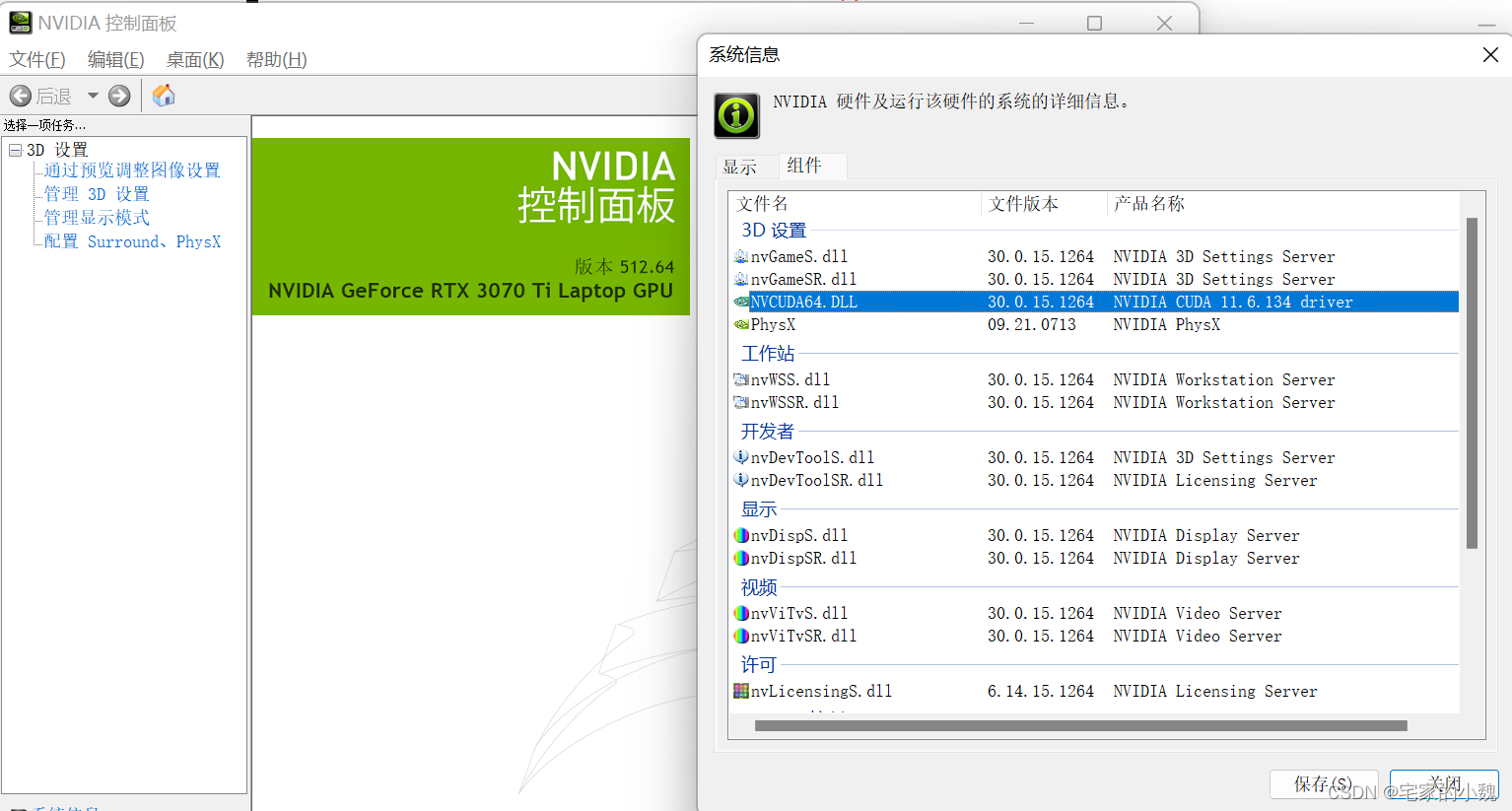Select the nvGameS.dll file name
The height and width of the screenshot is (811, 1512).
coord(799,256)
